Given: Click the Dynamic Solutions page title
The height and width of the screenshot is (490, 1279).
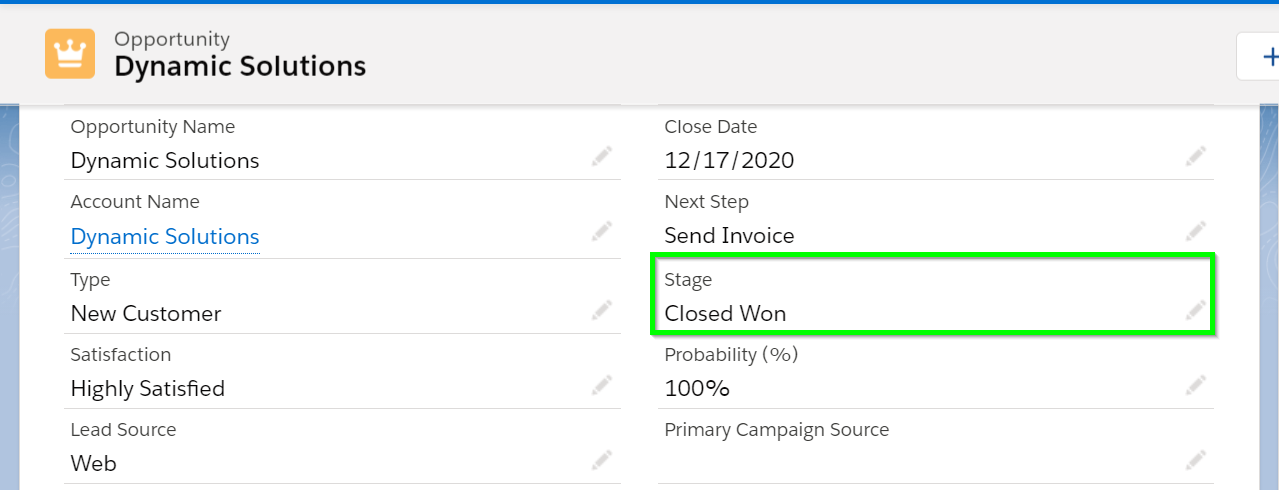Looking at the screenshot, I should point(240,67).
